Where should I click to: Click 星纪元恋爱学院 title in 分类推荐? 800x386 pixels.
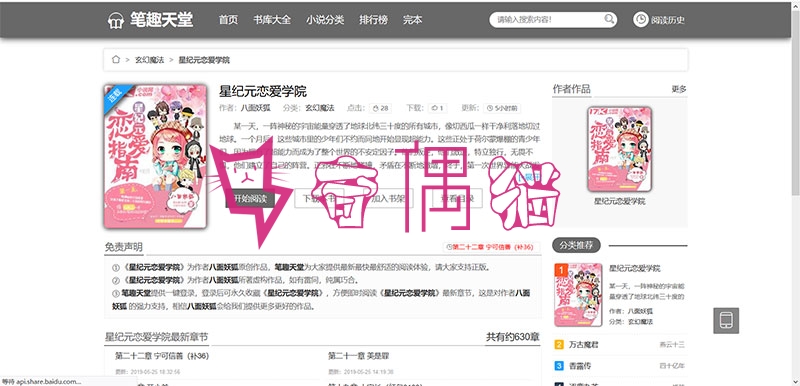coord(635,268)
